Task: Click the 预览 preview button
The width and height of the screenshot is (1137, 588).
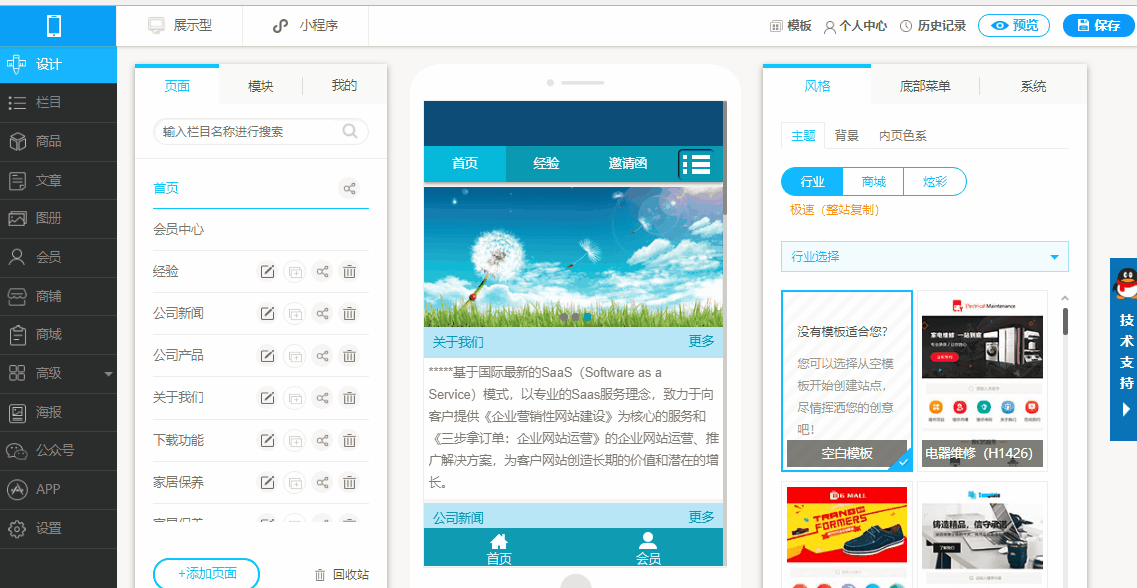Action: pos(1014,25)
